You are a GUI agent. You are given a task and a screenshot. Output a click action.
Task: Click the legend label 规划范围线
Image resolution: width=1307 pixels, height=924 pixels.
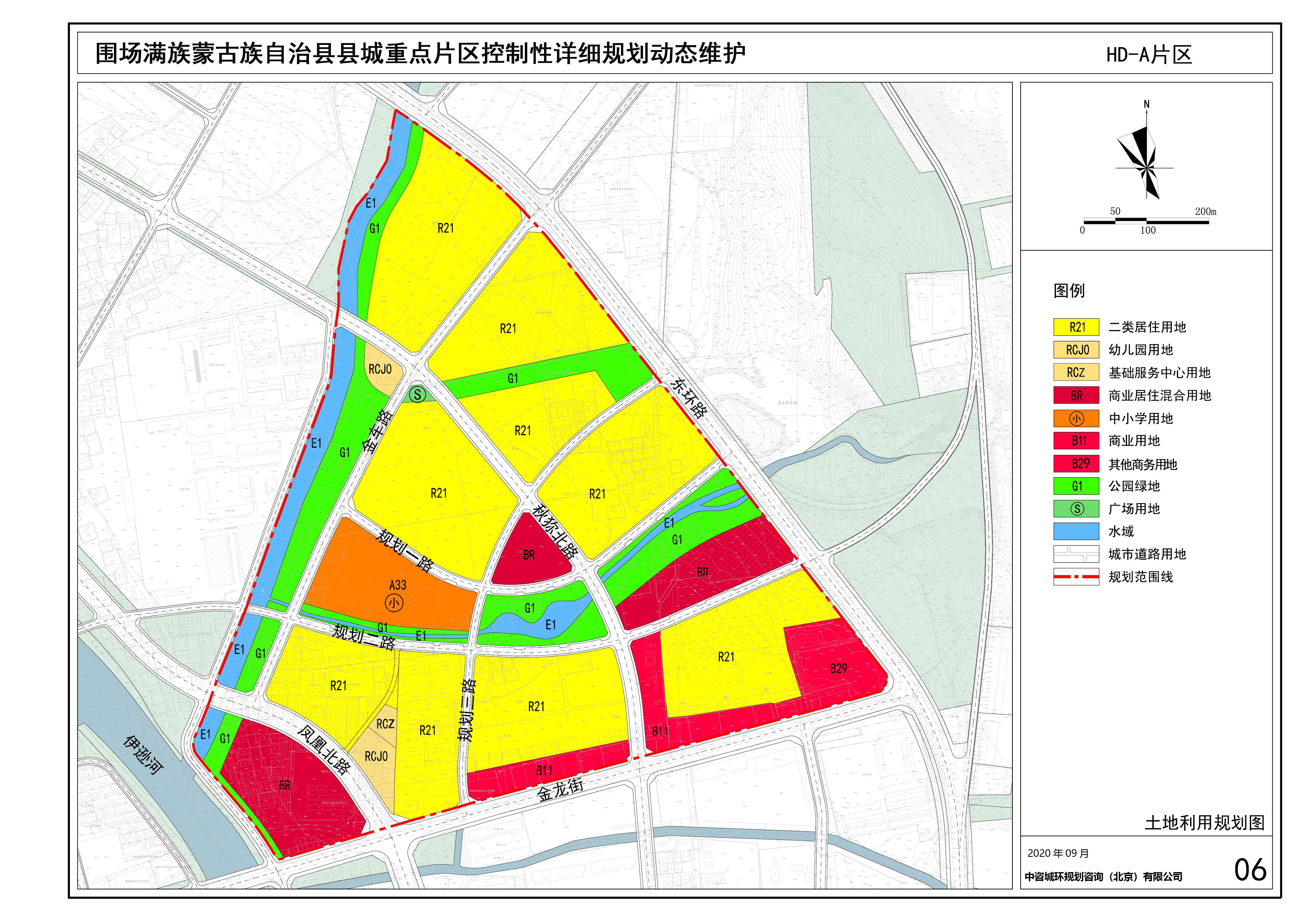[1141, 577]
